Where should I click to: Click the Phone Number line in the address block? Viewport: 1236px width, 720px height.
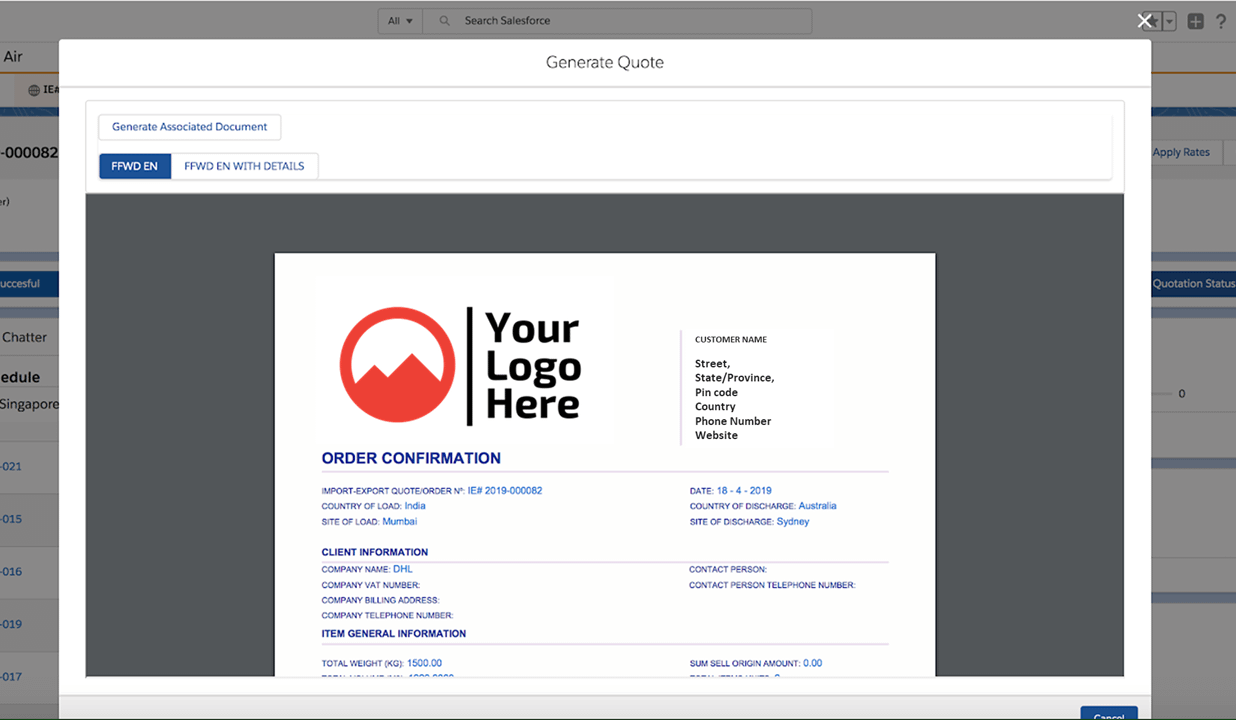click(x=733, y=421)
